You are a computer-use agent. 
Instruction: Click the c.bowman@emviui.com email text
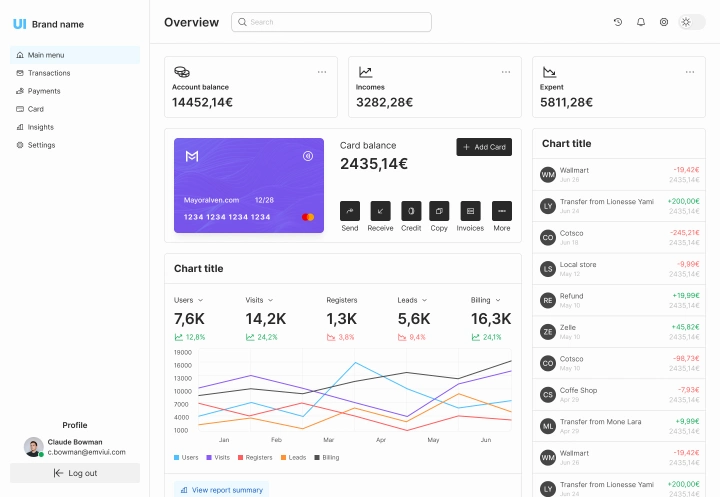[86, 452]
